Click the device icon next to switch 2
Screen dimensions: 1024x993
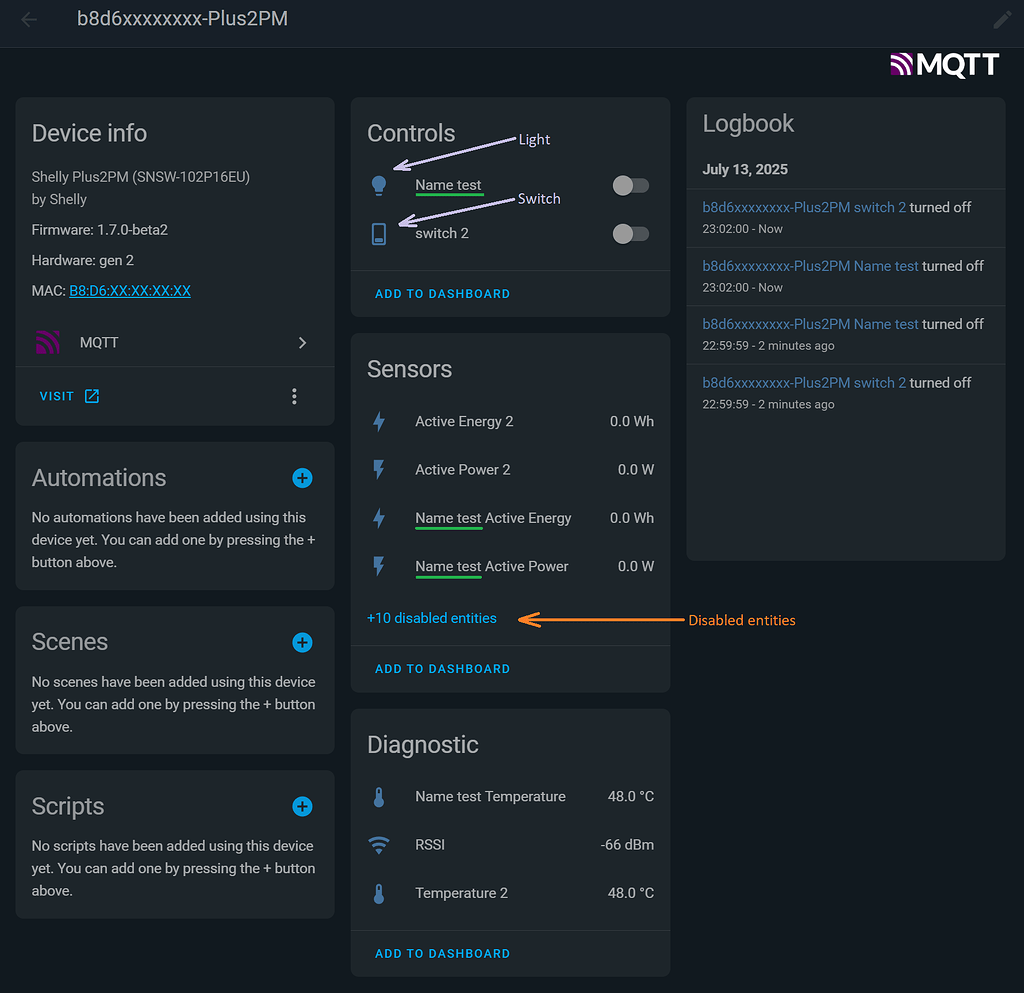(380, 233)
